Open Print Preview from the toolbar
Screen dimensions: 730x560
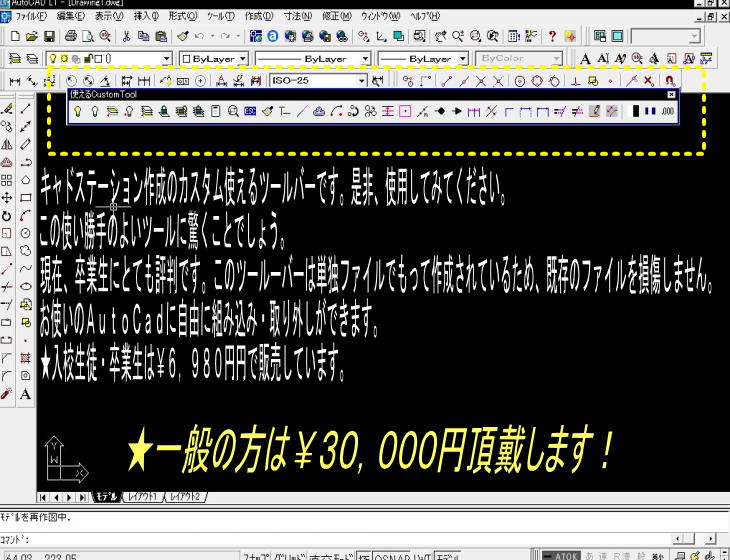coord(88,36)
